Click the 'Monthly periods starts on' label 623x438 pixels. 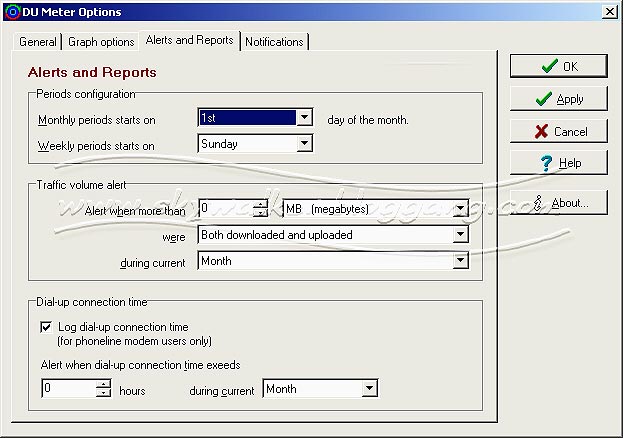pyautogui.click(x=97, y=120)
